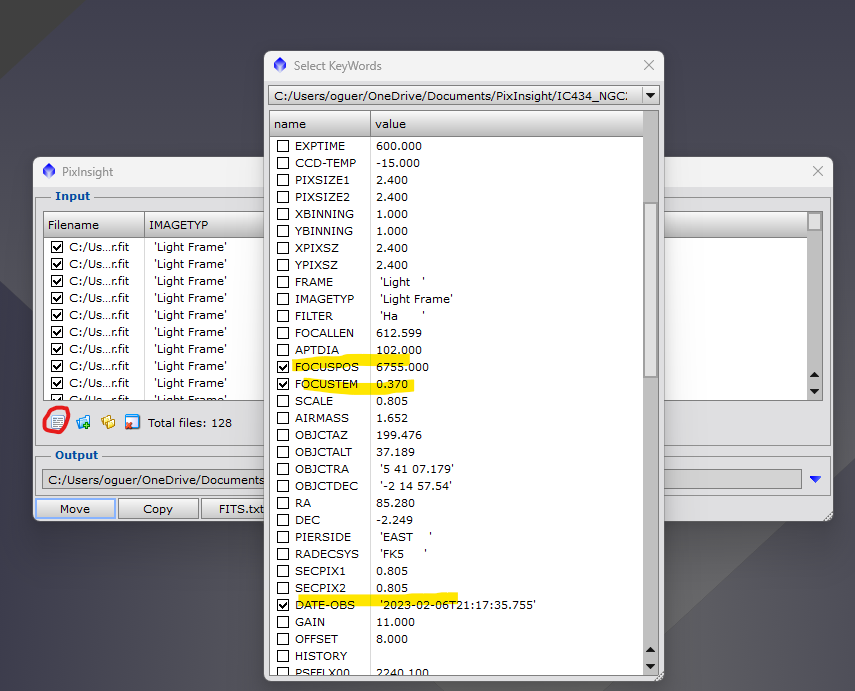Click the PixInsight logo in the rear PixInsight window
This screenshot has height=691, width=855.
(49, 171)
